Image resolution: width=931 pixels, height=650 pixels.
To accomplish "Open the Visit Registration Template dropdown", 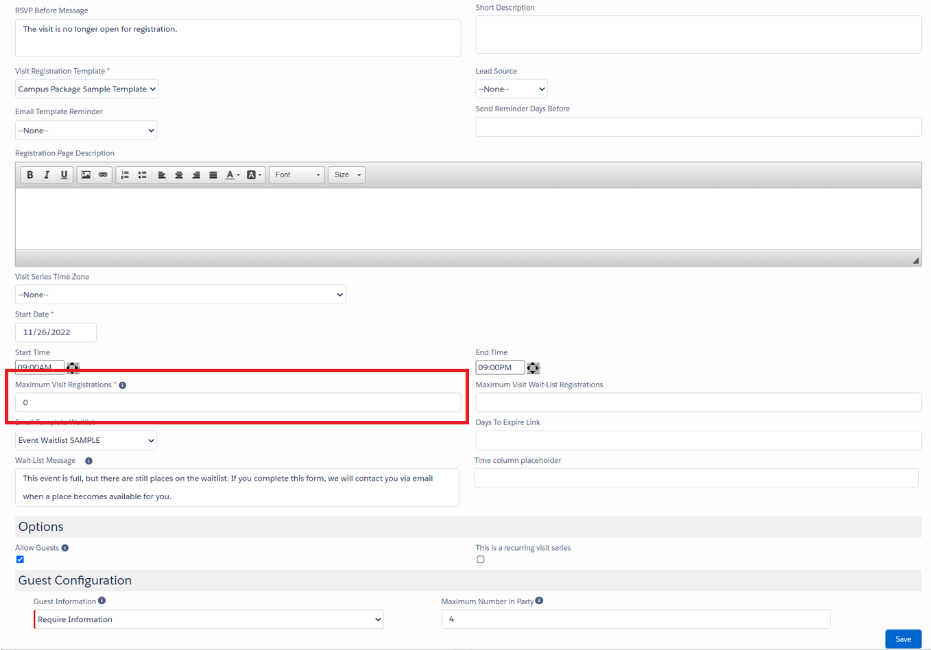I will [87, 89].
